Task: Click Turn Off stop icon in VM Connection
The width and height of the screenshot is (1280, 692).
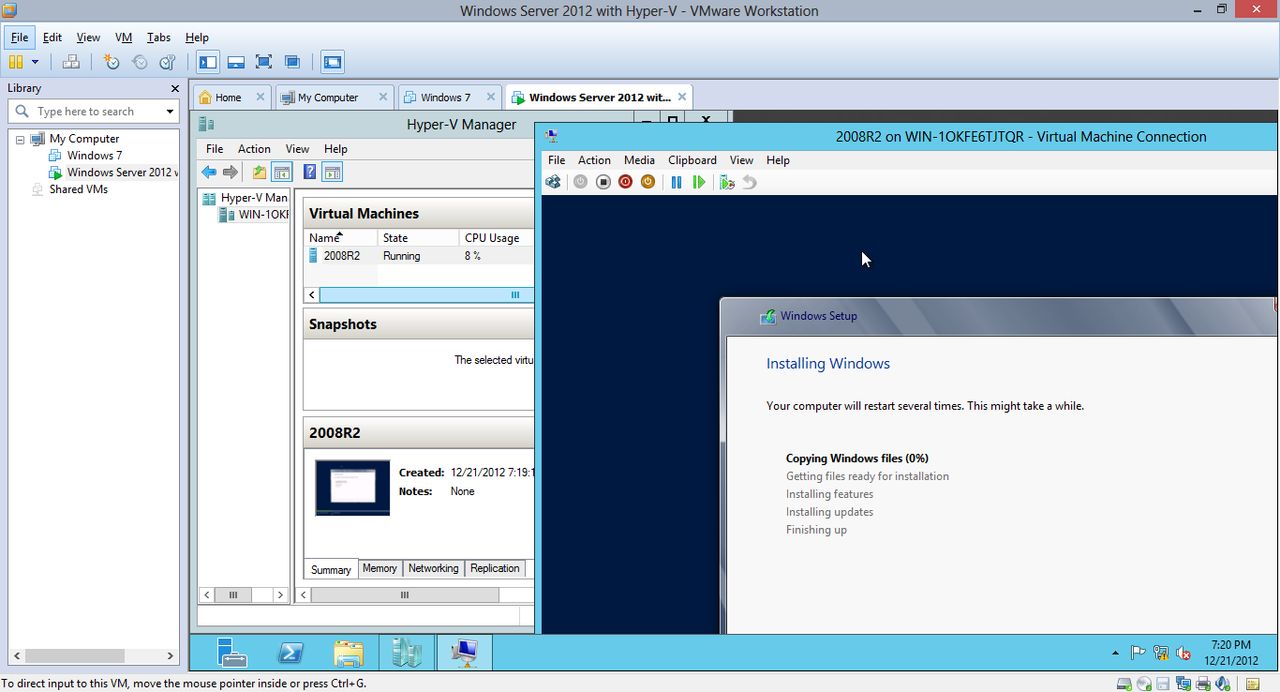Action: (603, 182)
